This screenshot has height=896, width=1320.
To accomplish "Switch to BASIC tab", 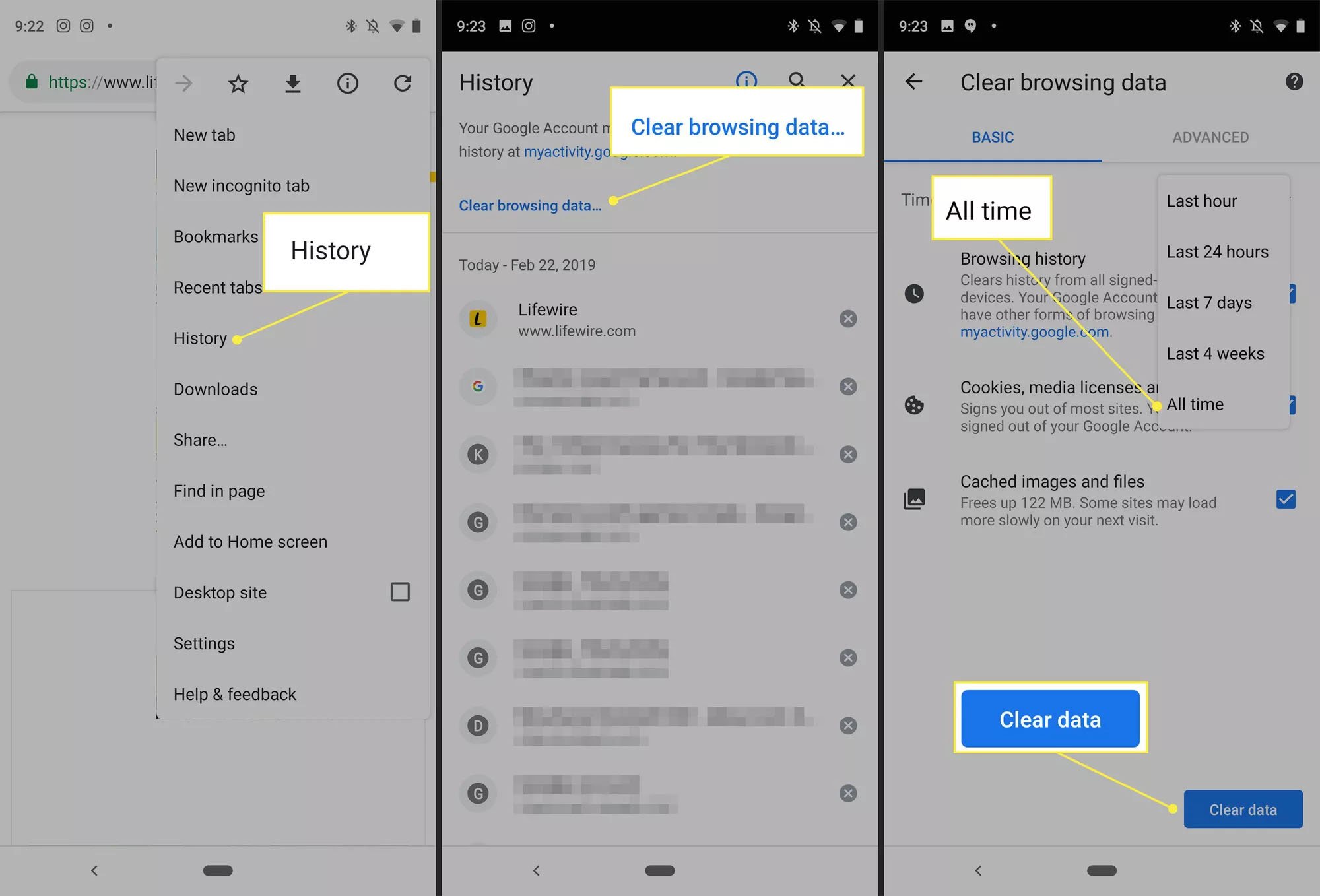I will point(993,137).
